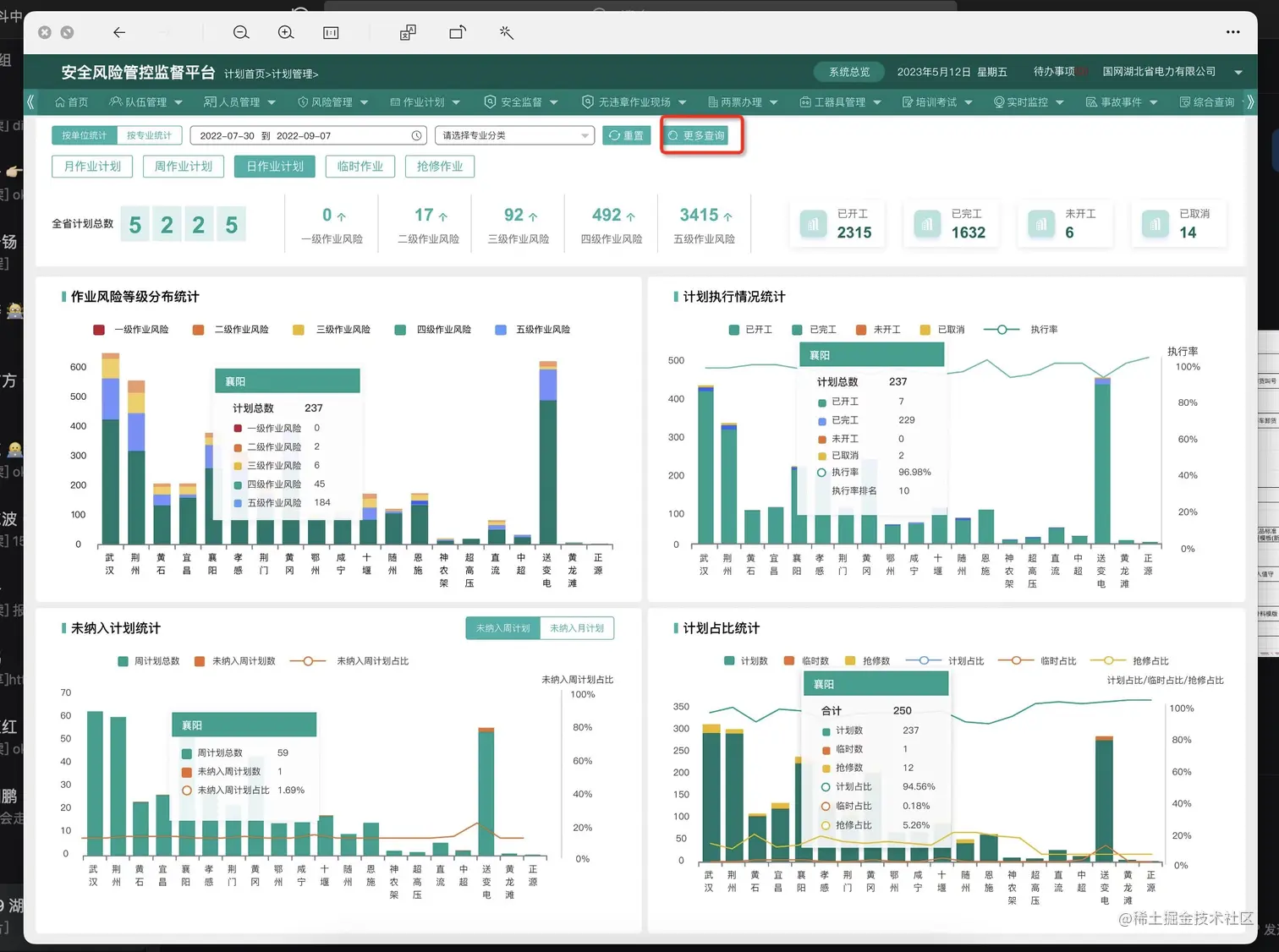Expand the 事故事件 dropdown arrow
The image size is (1279, 952).
[x=1153, y=103]
